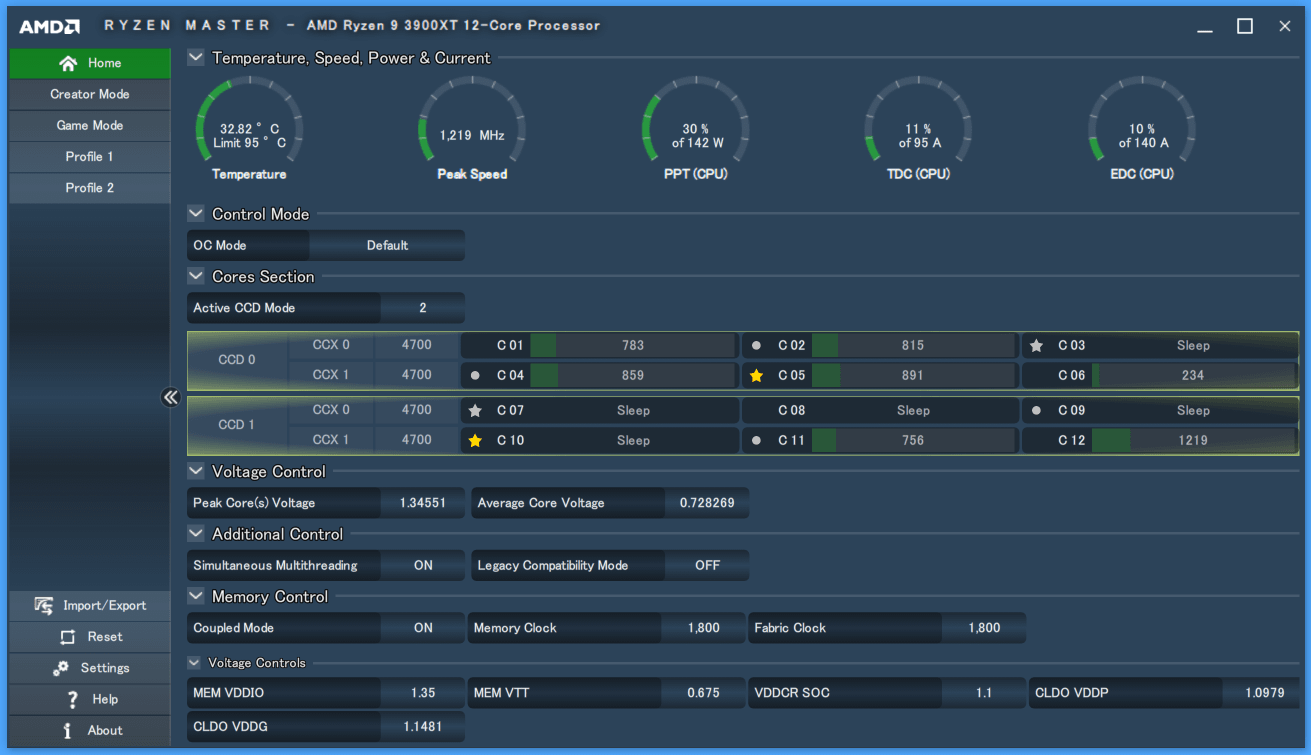Click the CLDO VDDG 1.1481 value
The height and width of the screenshot is (755, 1311).
(423, 727)
